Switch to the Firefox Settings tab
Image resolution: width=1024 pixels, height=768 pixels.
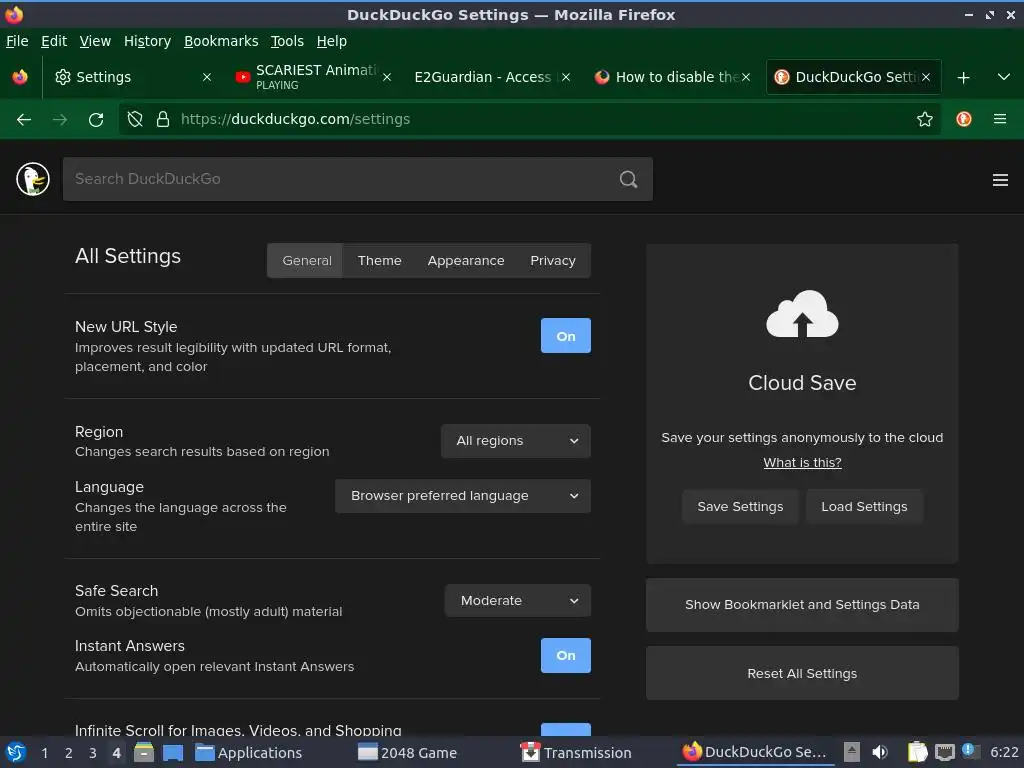pyautogui.click(x=131, y=77)
